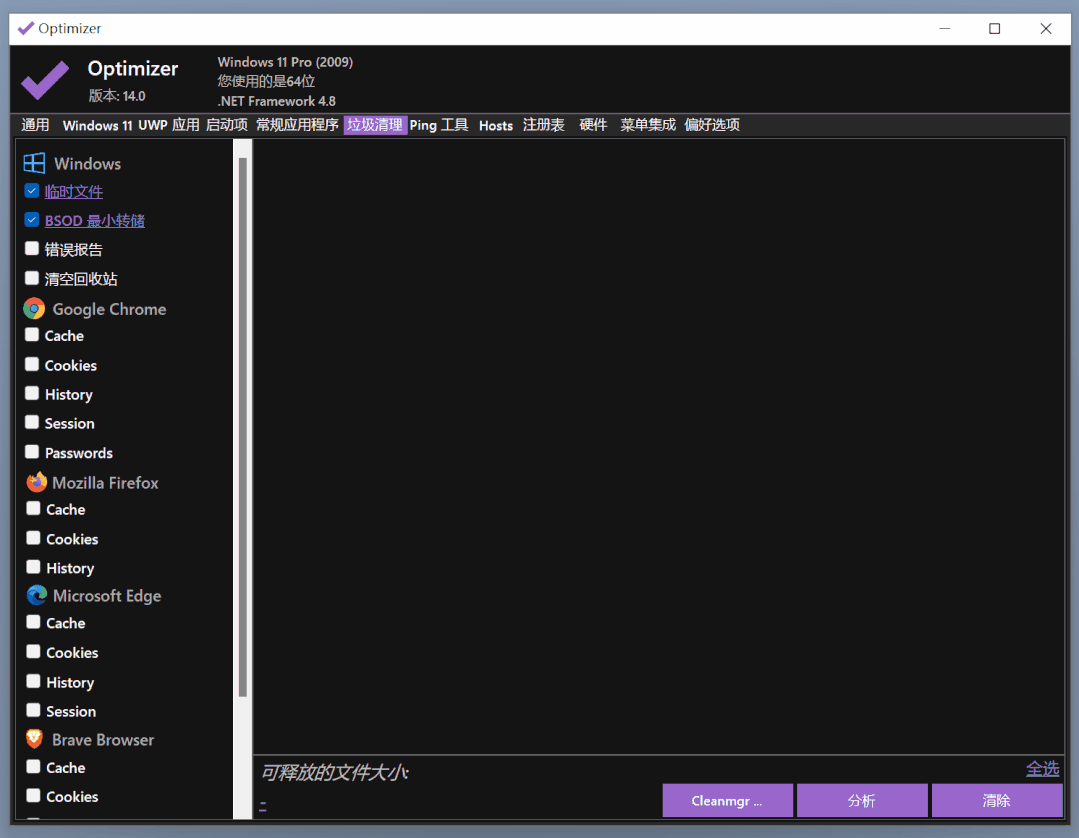Click the Google Chrome icon
This screenshot has width=1079, height=838.
34,308
